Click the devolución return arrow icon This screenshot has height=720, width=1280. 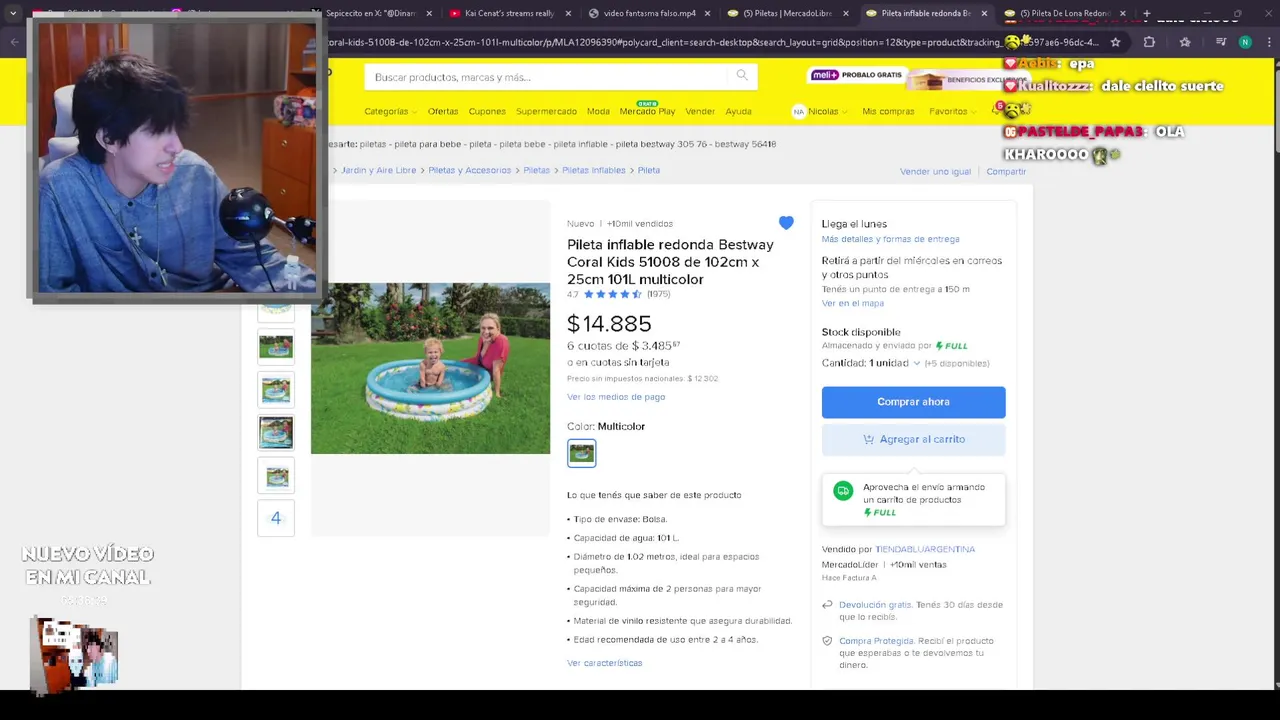(827, 605)
